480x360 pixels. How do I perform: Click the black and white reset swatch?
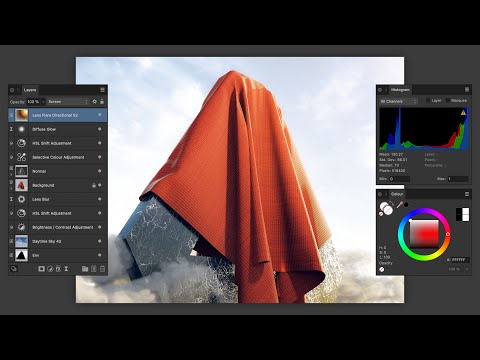[x=462, y=214]
